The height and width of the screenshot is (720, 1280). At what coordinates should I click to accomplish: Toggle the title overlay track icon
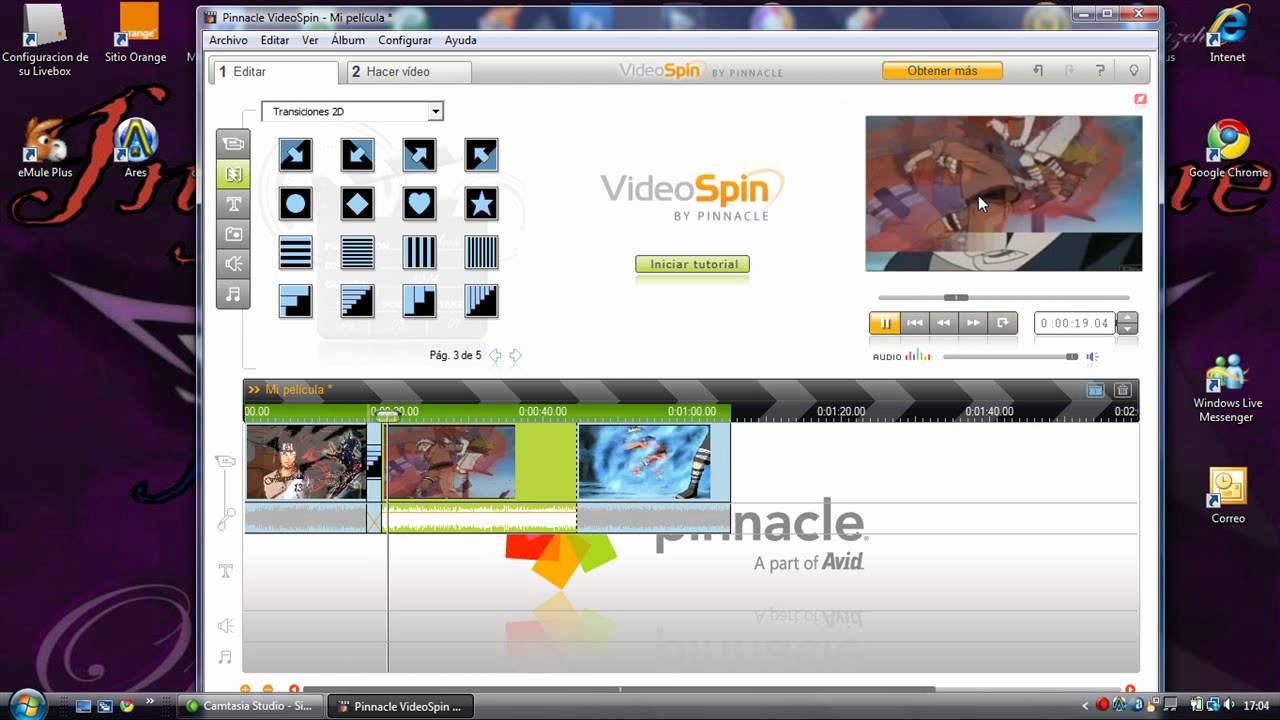click(x=226, y=571)
